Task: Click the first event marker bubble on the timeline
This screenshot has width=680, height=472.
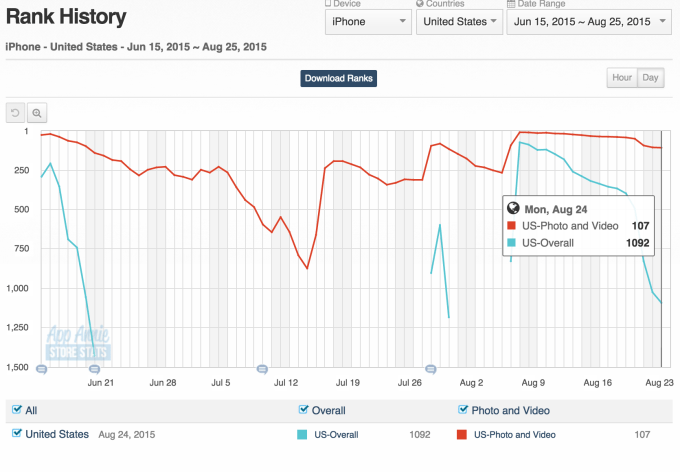Action: 41,369
